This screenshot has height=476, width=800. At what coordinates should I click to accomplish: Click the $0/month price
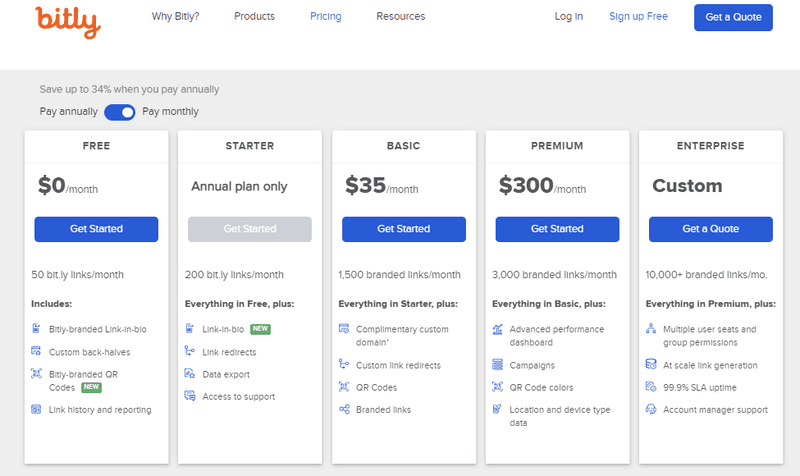68,186
